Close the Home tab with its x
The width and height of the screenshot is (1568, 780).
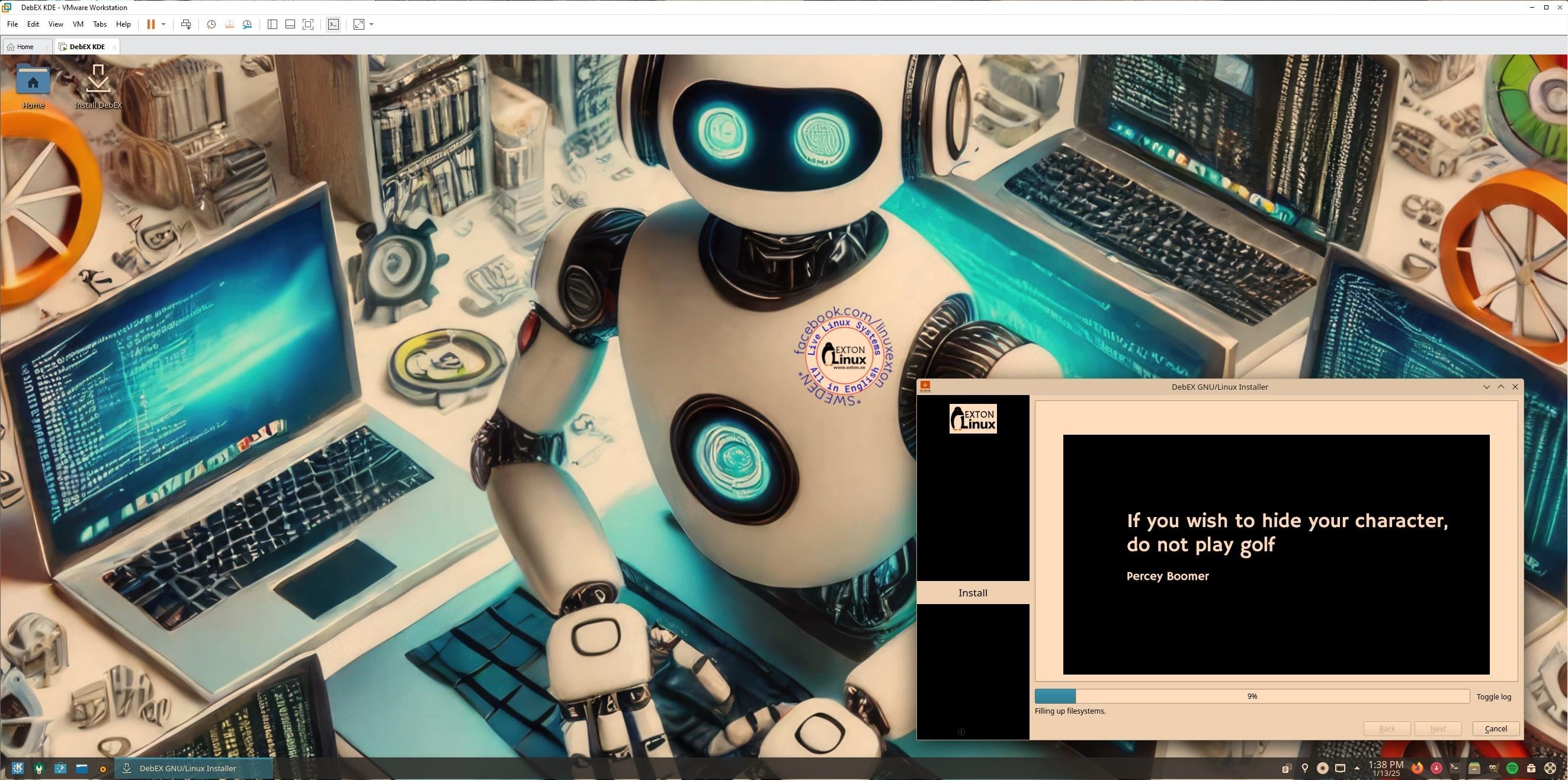click(46, 47)
